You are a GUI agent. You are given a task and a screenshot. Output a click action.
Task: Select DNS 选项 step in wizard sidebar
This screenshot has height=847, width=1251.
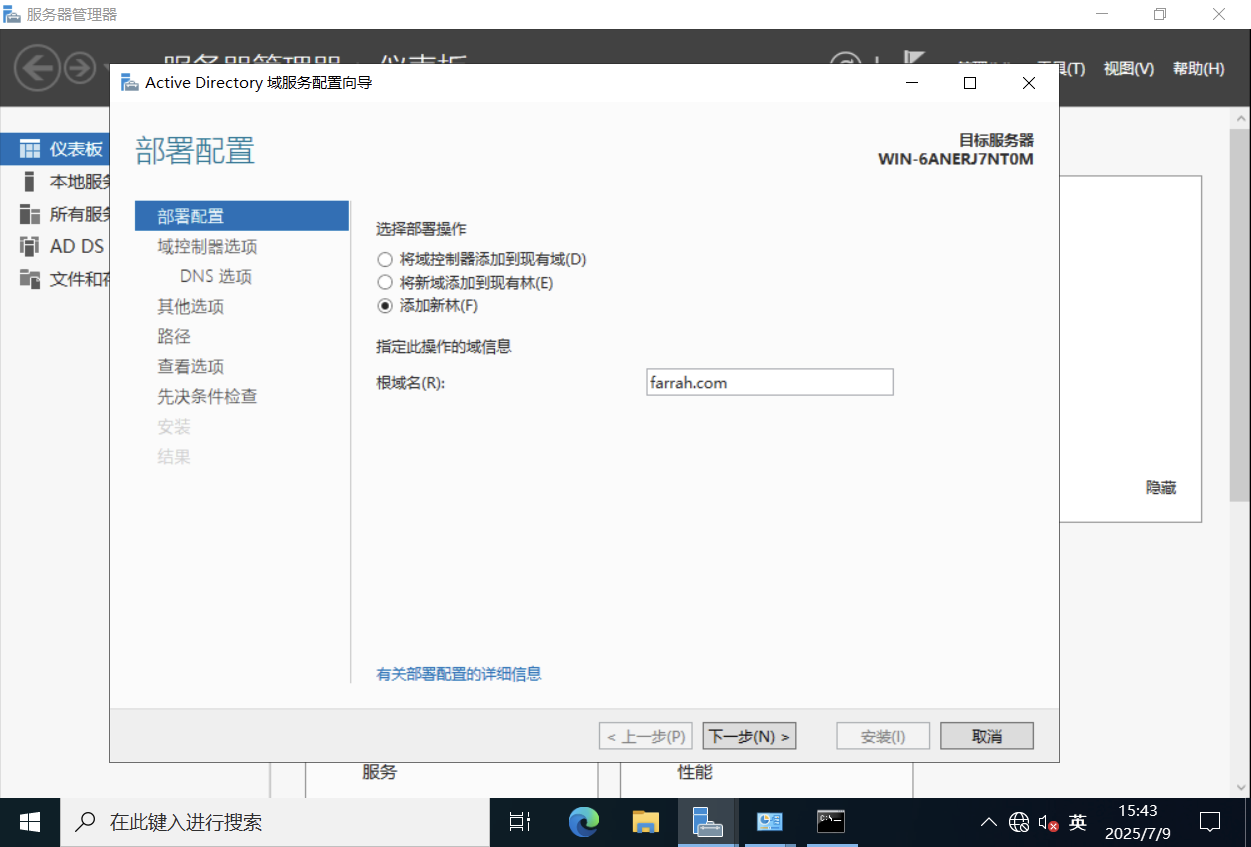coord(216,276)
